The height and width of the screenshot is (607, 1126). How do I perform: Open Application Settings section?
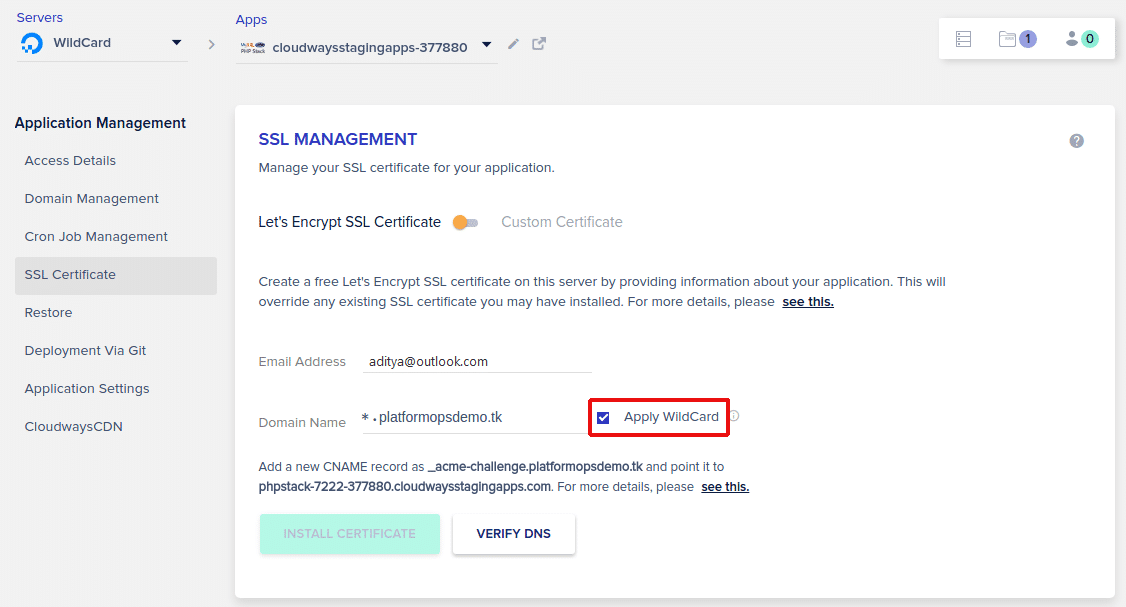(x=87, y=389)
